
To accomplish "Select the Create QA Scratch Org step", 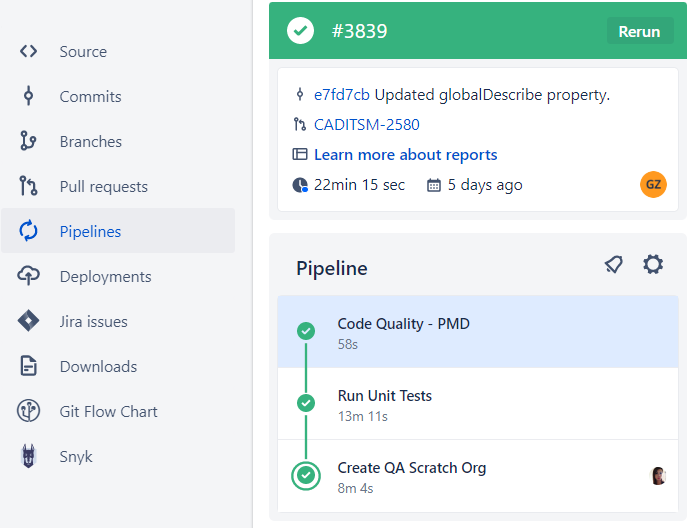I will click(x=478, y=476).
